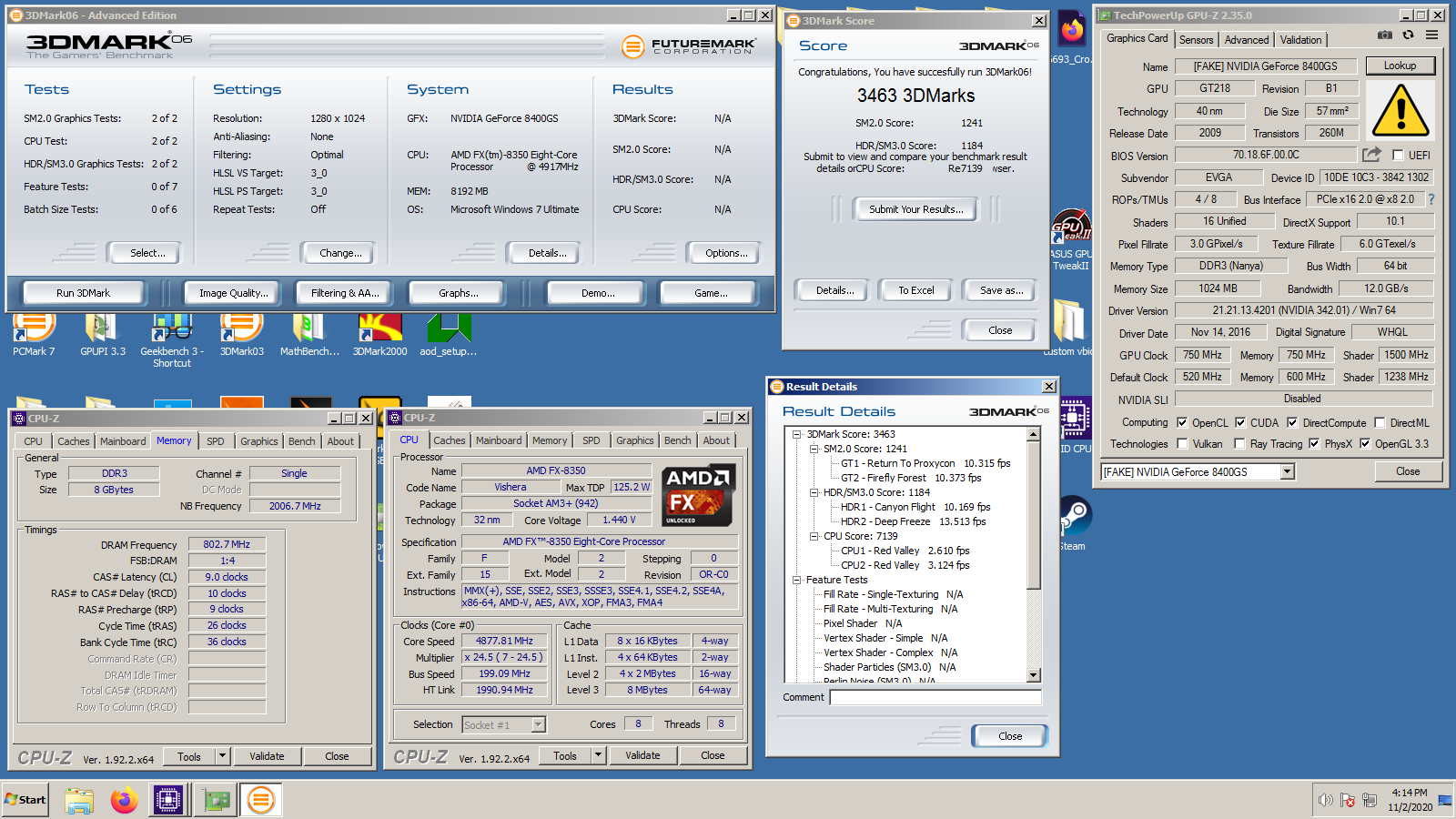Collapse the Feature Tests tree node
This screenshot has height=819, width=1456.
(797, 580)
